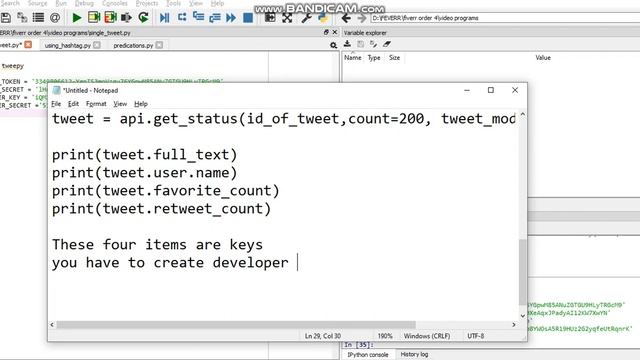Screen dimensions: 640x360
Task: Run the file with the green play button
Action: [76, 18]
